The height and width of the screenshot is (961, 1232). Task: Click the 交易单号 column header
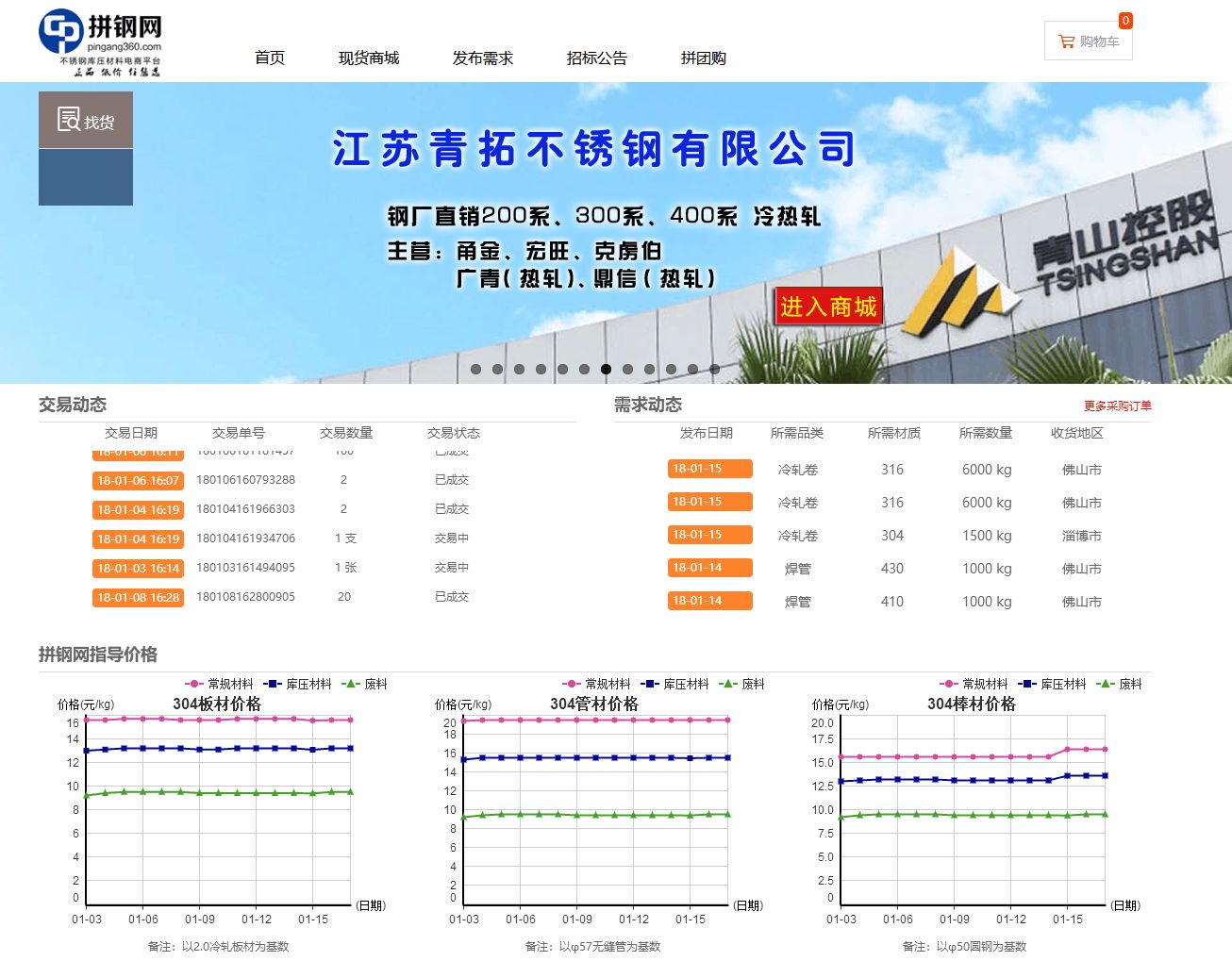239,433
